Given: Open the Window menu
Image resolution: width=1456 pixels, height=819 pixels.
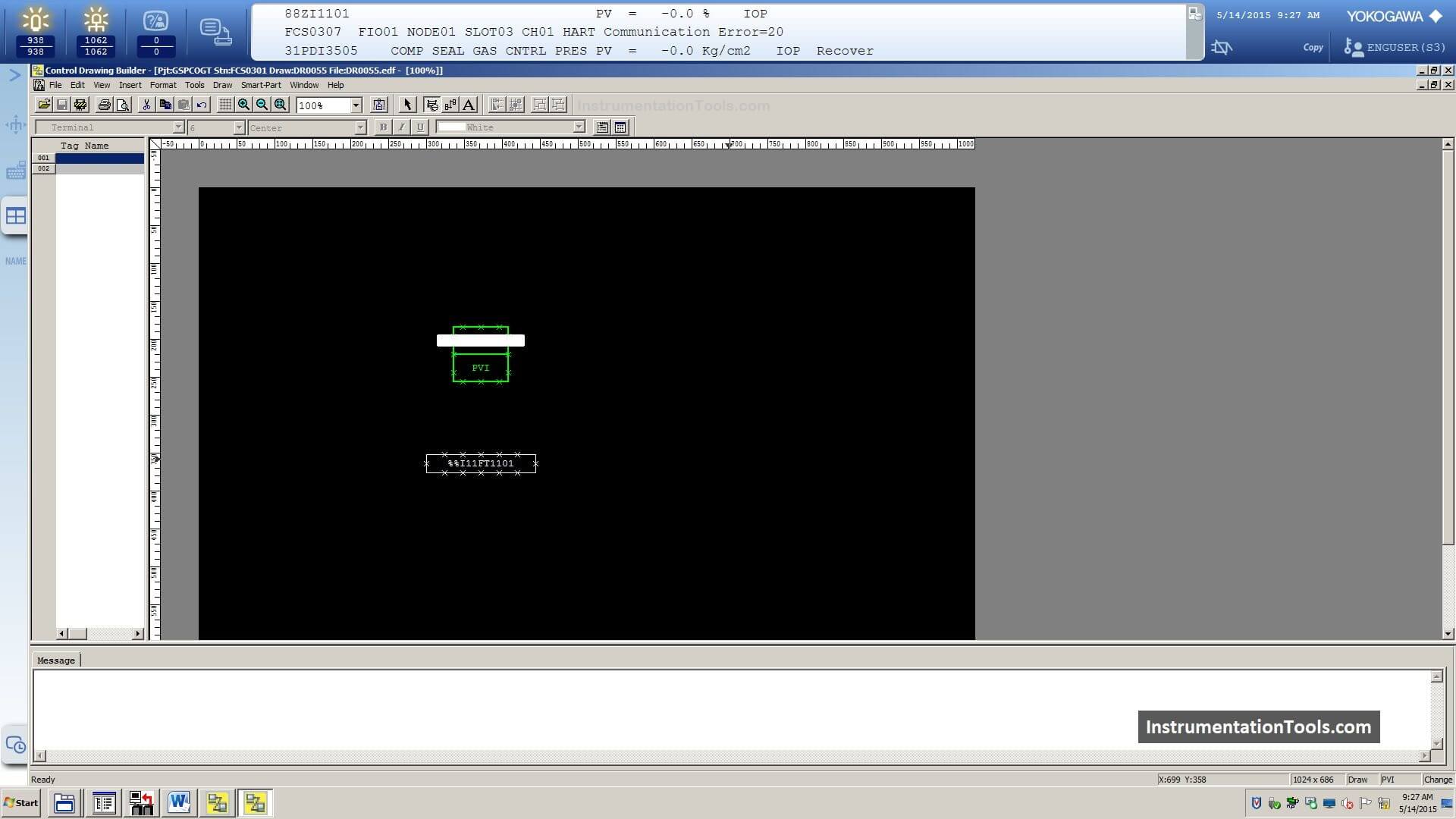Looking at the screenshot, I should 304,85.
